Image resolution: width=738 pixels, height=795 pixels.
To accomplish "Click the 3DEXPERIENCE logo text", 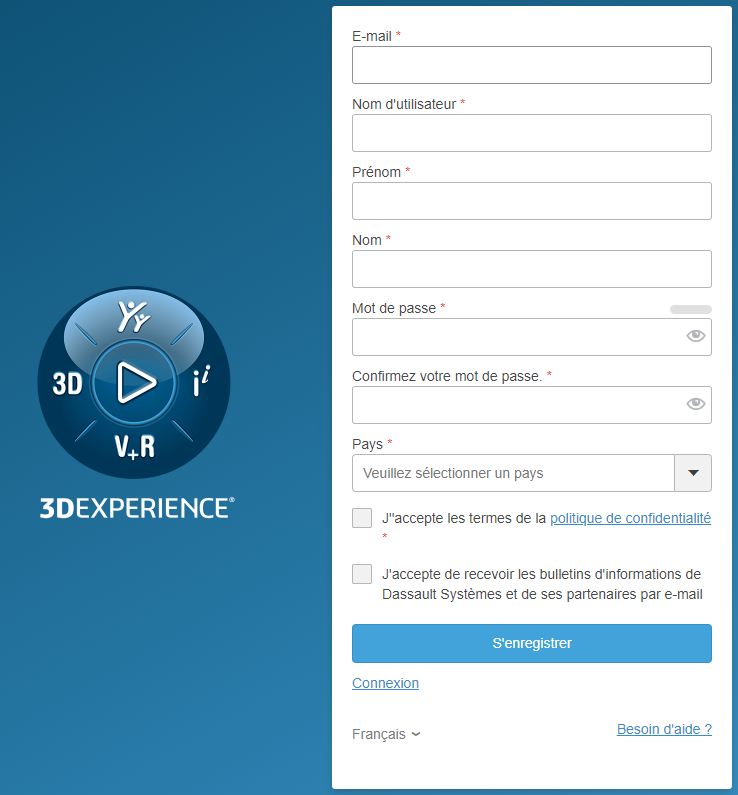I will tap(137, 508).
